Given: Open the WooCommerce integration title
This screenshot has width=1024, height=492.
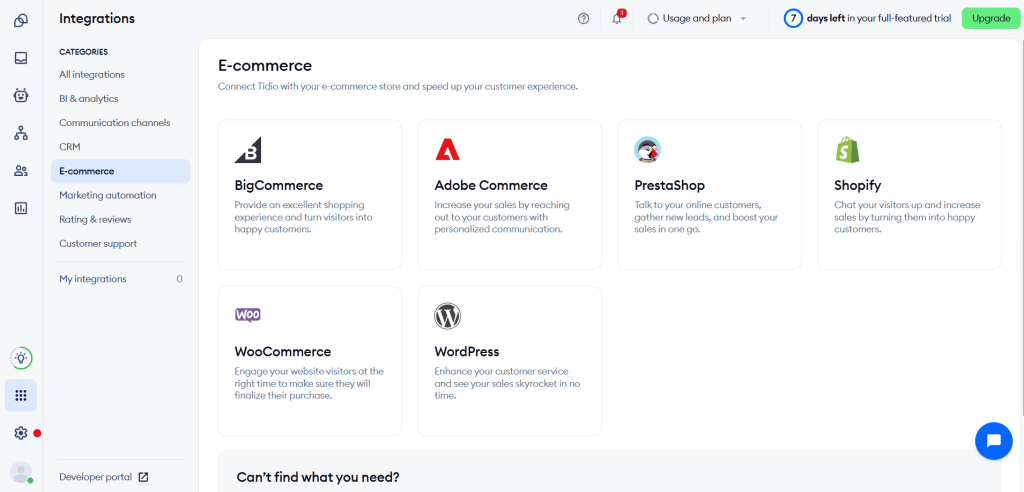Looking at the screenshot, I should pyautogui.click(x=283, y=352).
